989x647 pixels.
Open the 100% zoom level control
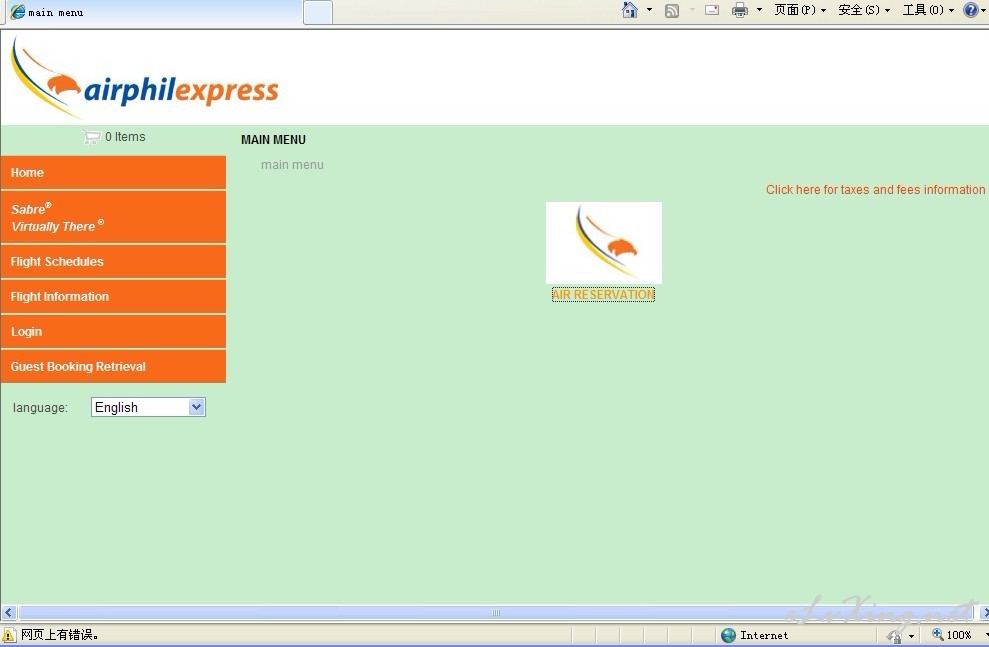tap(953, 635)
